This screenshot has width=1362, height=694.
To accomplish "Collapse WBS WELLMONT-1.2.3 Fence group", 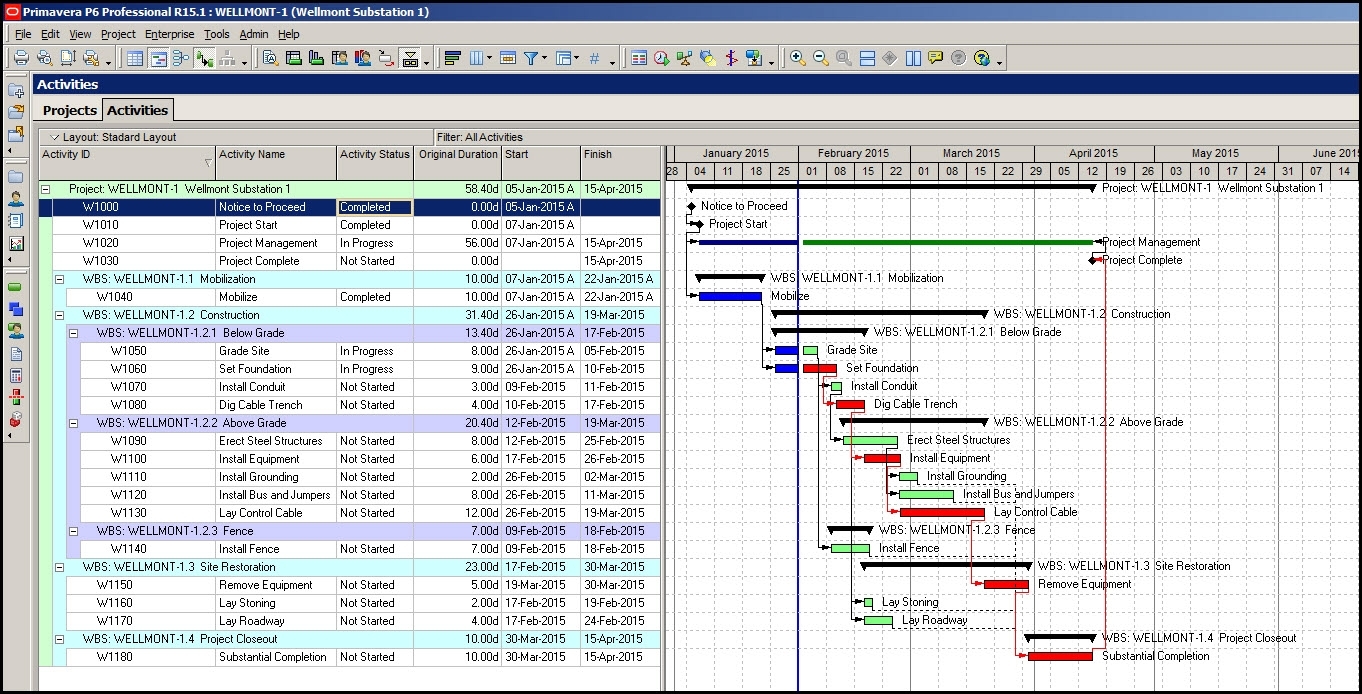I will [73, 531].
